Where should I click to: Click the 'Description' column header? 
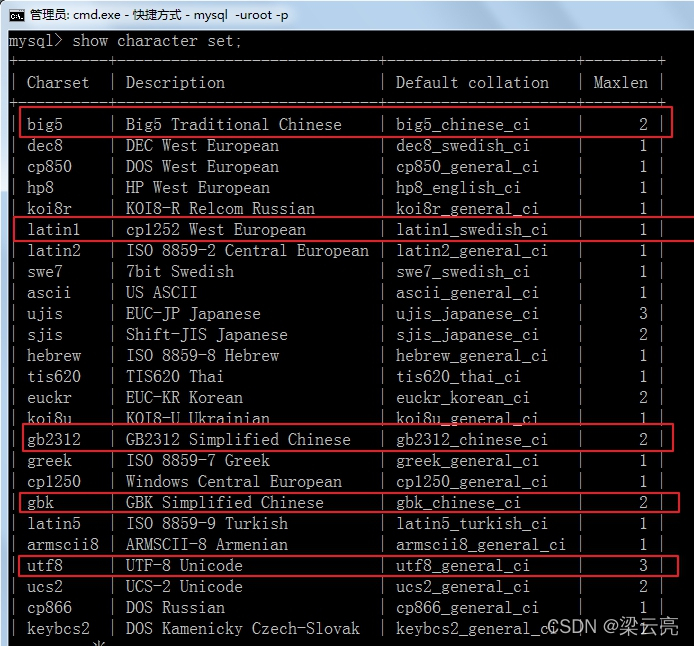coord(175,83)
